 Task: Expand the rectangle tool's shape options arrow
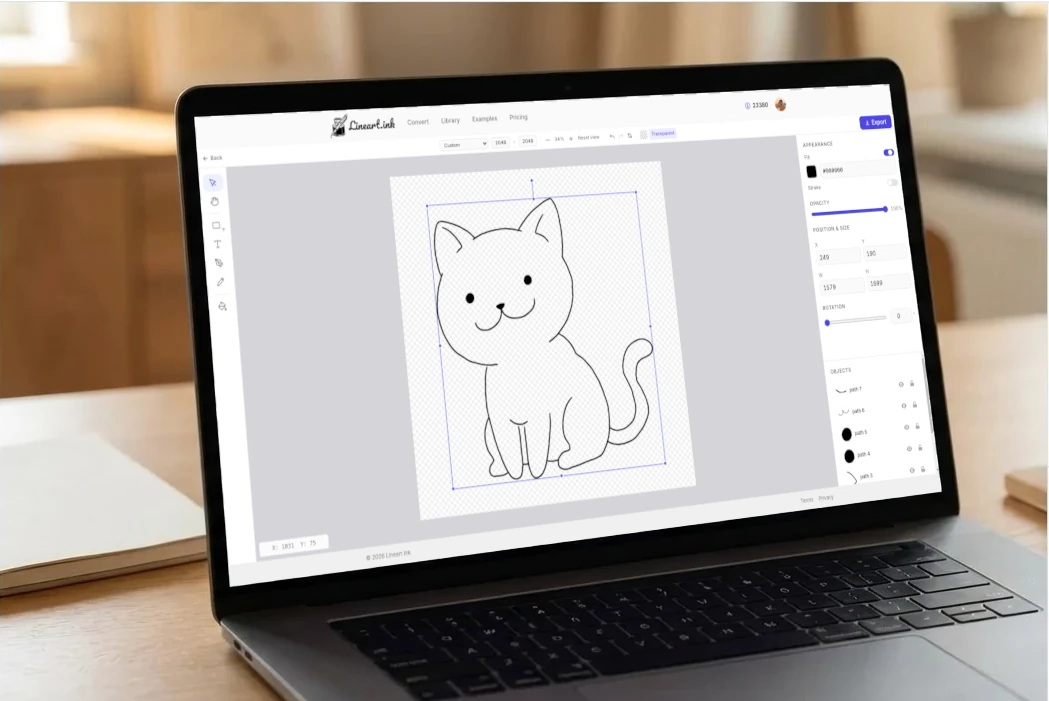coord(223,229)
